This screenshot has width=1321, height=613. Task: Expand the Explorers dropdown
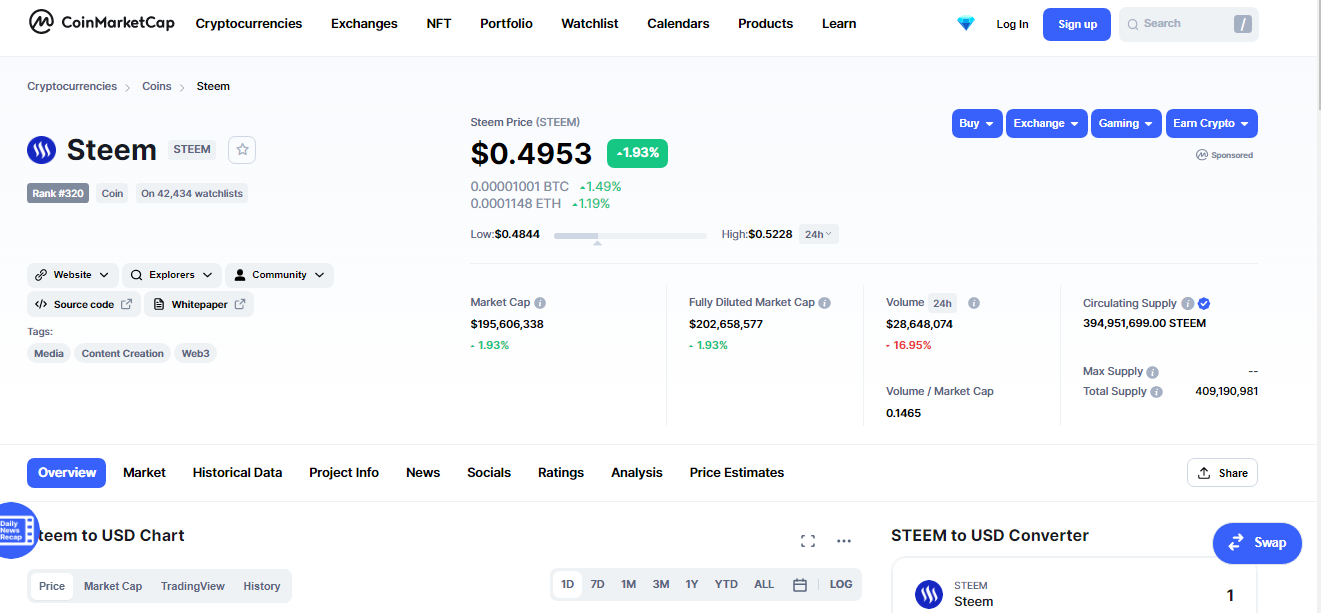172,275
